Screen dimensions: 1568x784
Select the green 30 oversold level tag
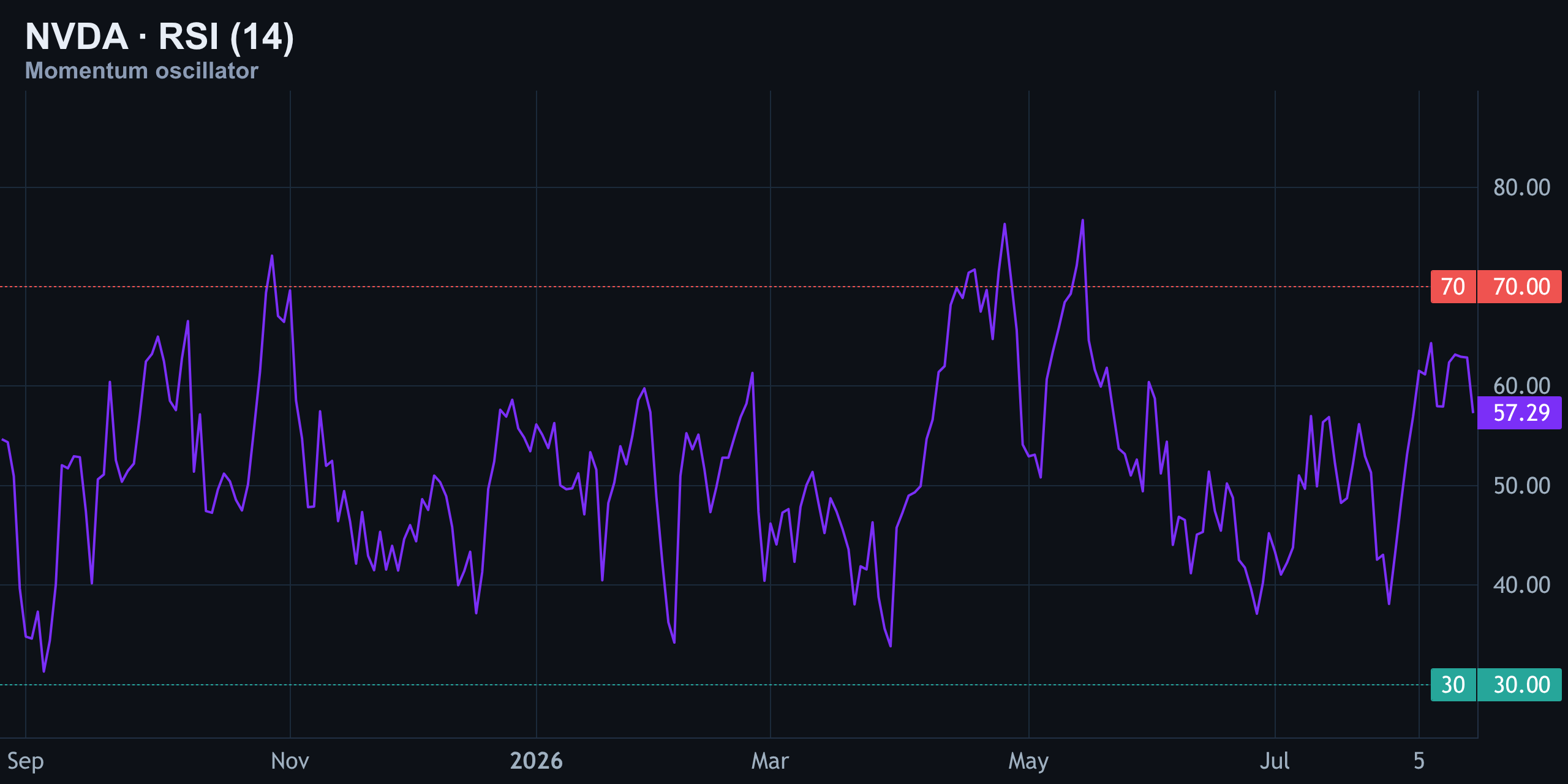pyautogui.click(x=1453, y=685)
